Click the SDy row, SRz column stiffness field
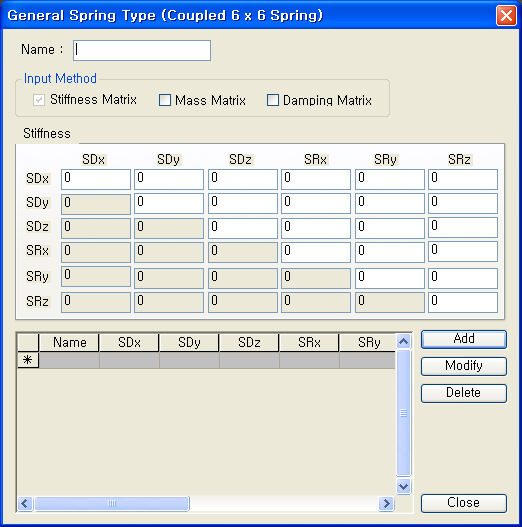 463,203
